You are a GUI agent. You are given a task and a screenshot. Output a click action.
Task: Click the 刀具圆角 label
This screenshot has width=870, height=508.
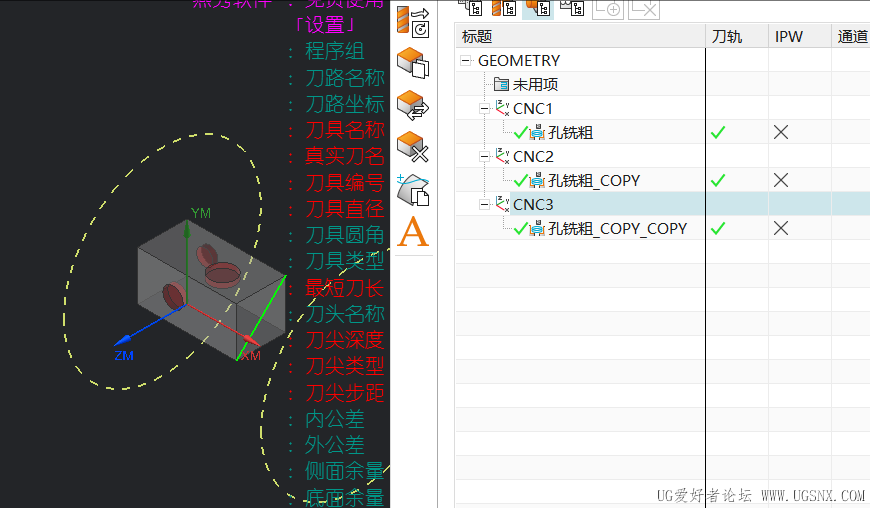coord(345,235)
